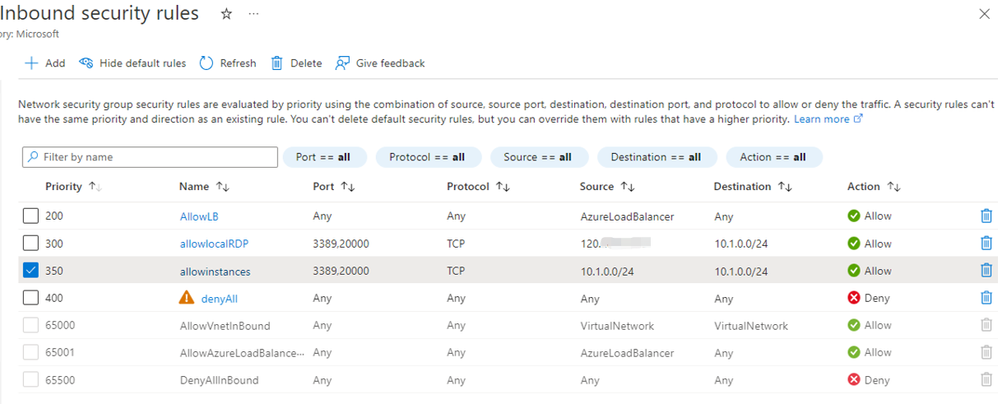The width and height of the screenshot is (998, 404).
Task: Delete allowinstances rule with trash icon
Action: tap(986, 270)
